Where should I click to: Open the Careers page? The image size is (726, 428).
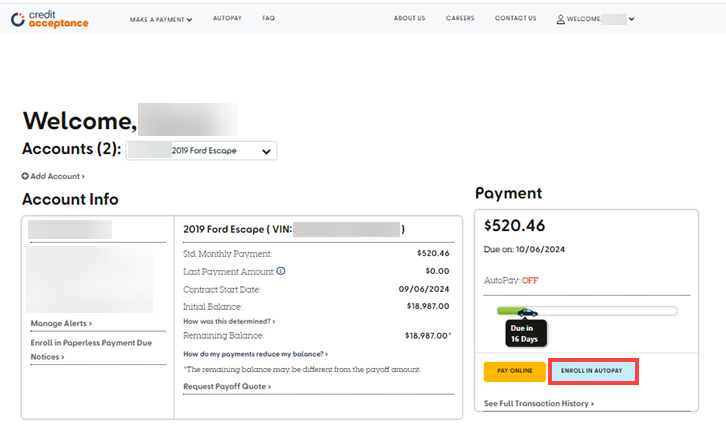[x=460, y=19]
